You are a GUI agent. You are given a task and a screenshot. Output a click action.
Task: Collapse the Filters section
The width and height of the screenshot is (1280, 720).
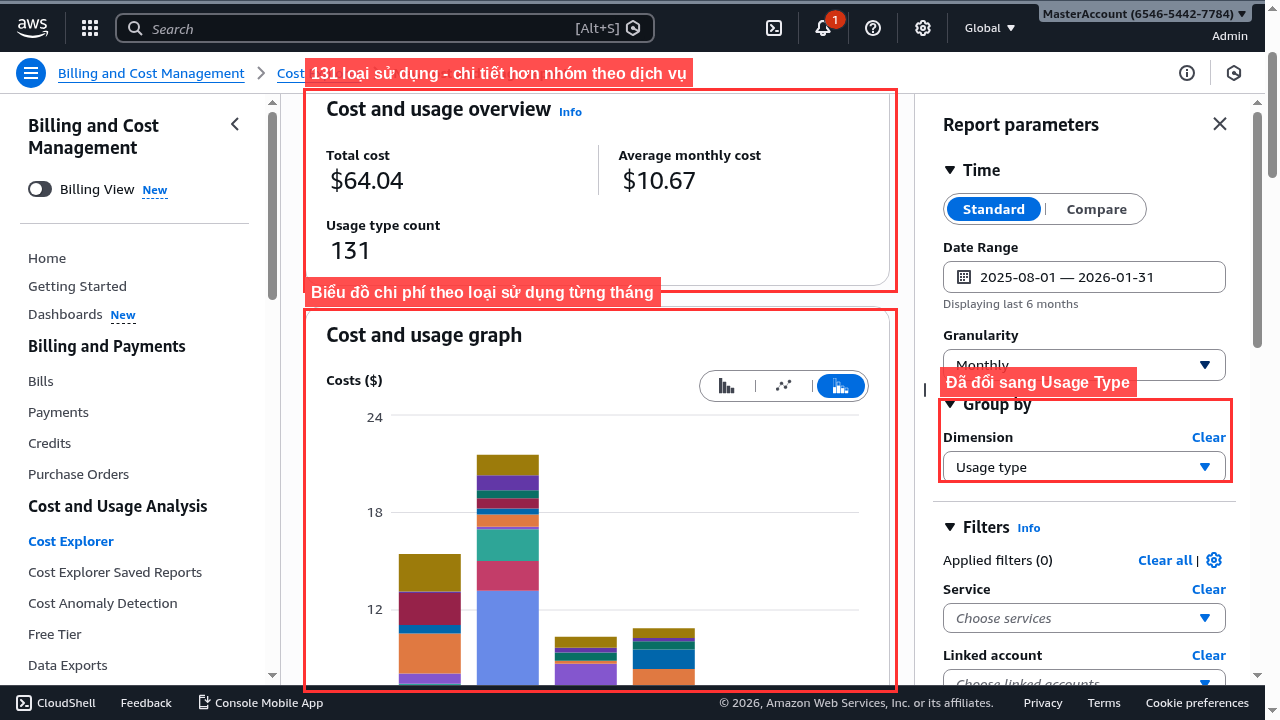pyautogui.click(x=949, y=527)
